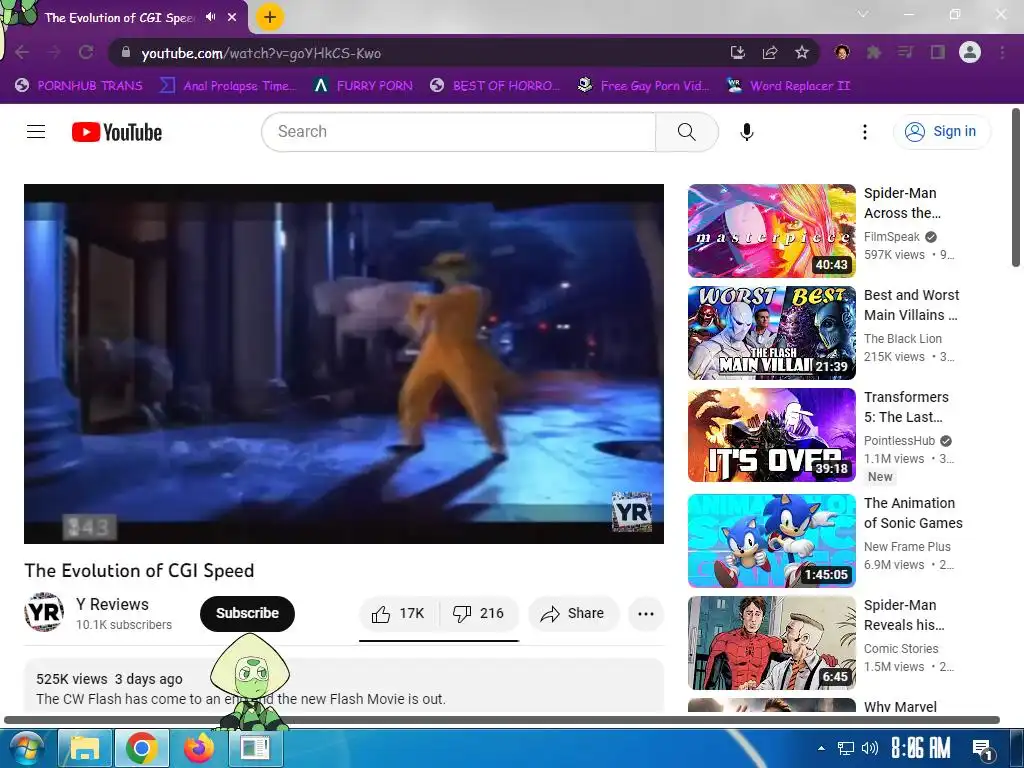Open Best and Worst Main Villains video
Viewport: 1024px width, 768px height.
coord(912,305)
